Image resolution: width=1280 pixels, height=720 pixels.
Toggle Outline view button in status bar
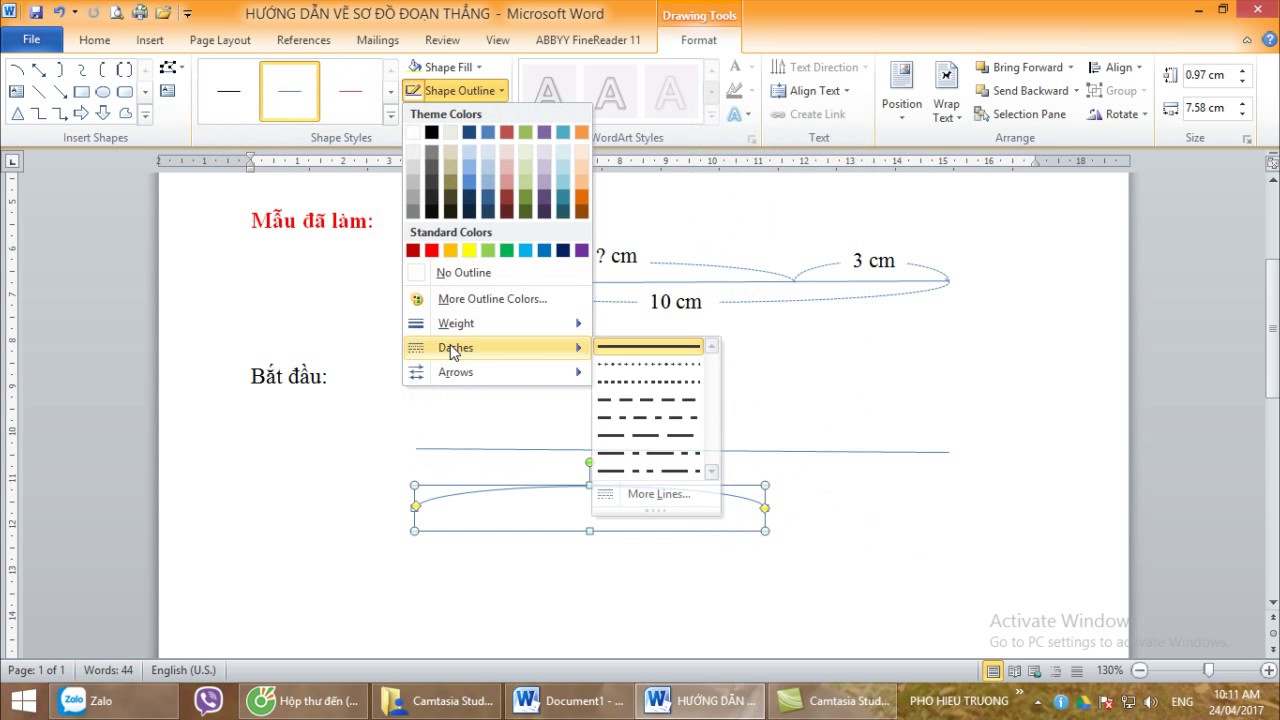[x=1056, y=671]
